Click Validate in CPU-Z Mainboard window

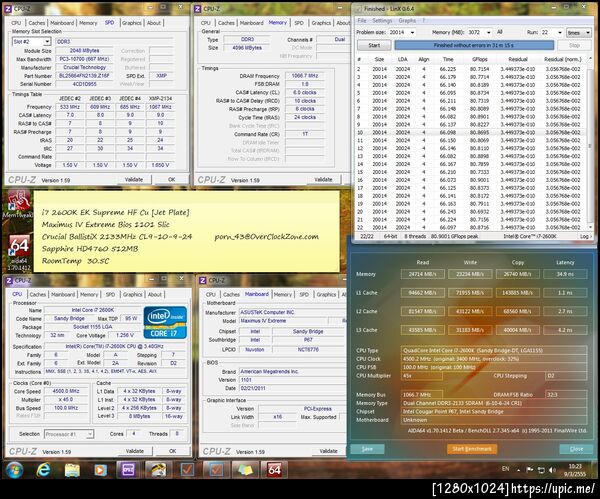tap(328, 451)
